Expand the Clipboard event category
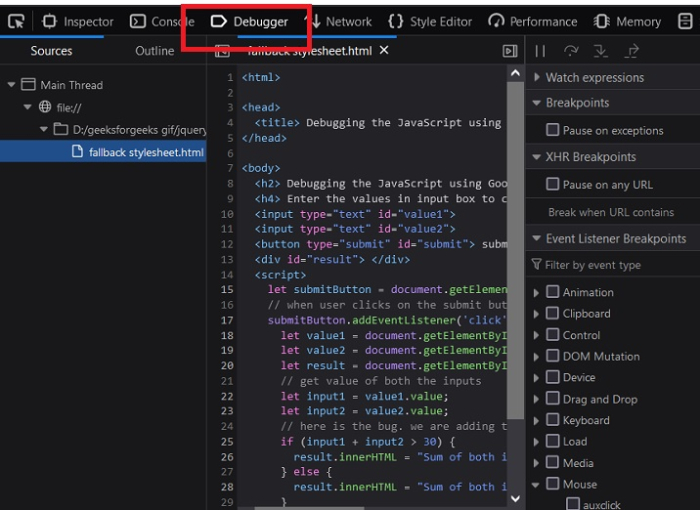Image resolution: width=700 pixels, height=510 pixels. click(537, 313)
